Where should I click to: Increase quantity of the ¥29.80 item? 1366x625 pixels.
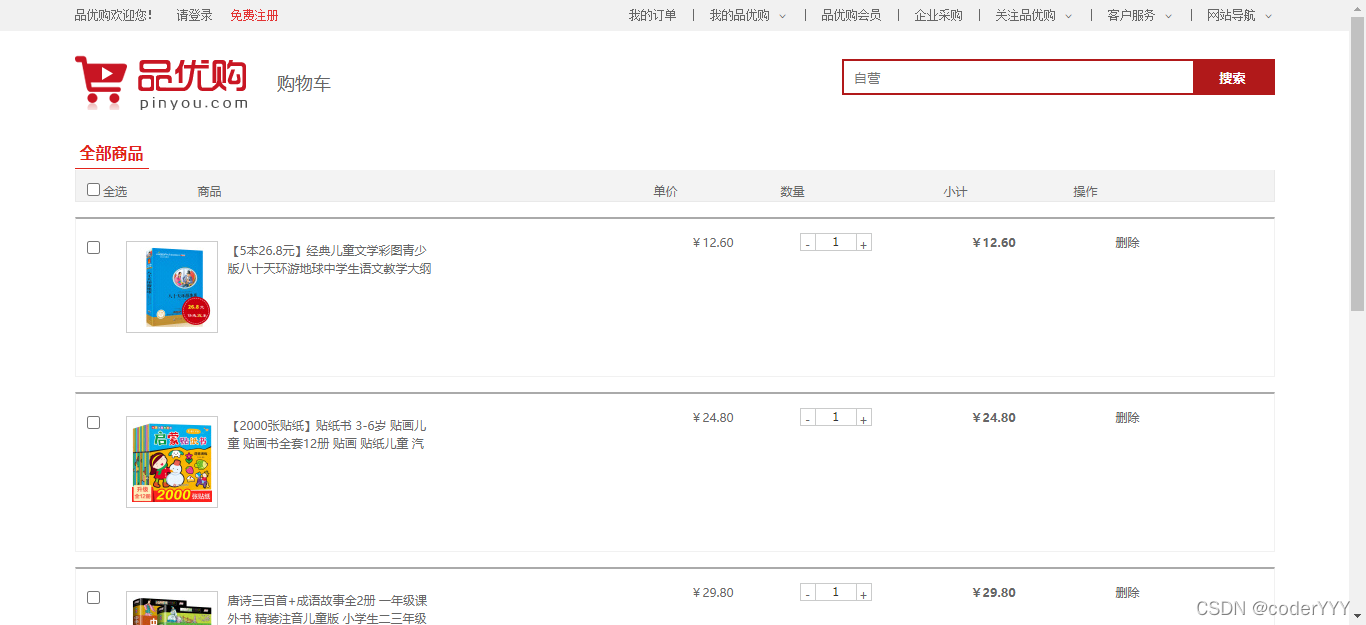tap(864, 593)
